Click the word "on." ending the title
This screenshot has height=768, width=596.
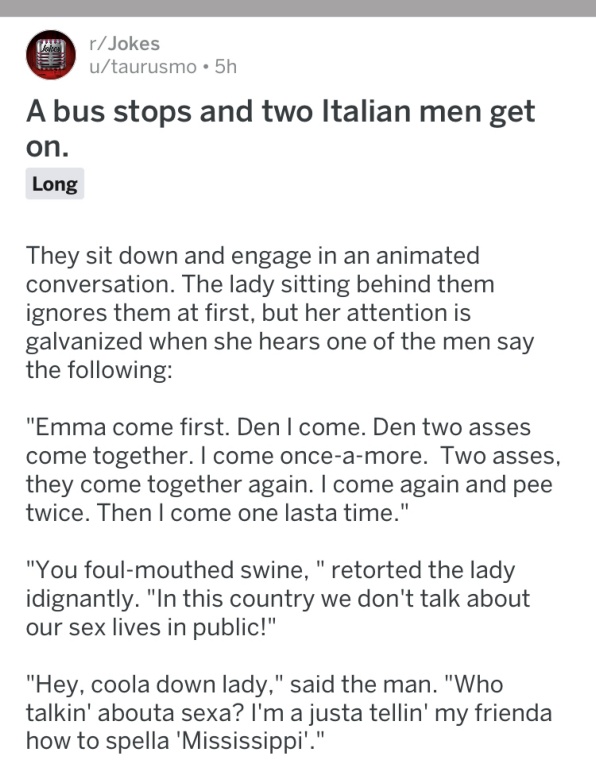click(48, 146)
